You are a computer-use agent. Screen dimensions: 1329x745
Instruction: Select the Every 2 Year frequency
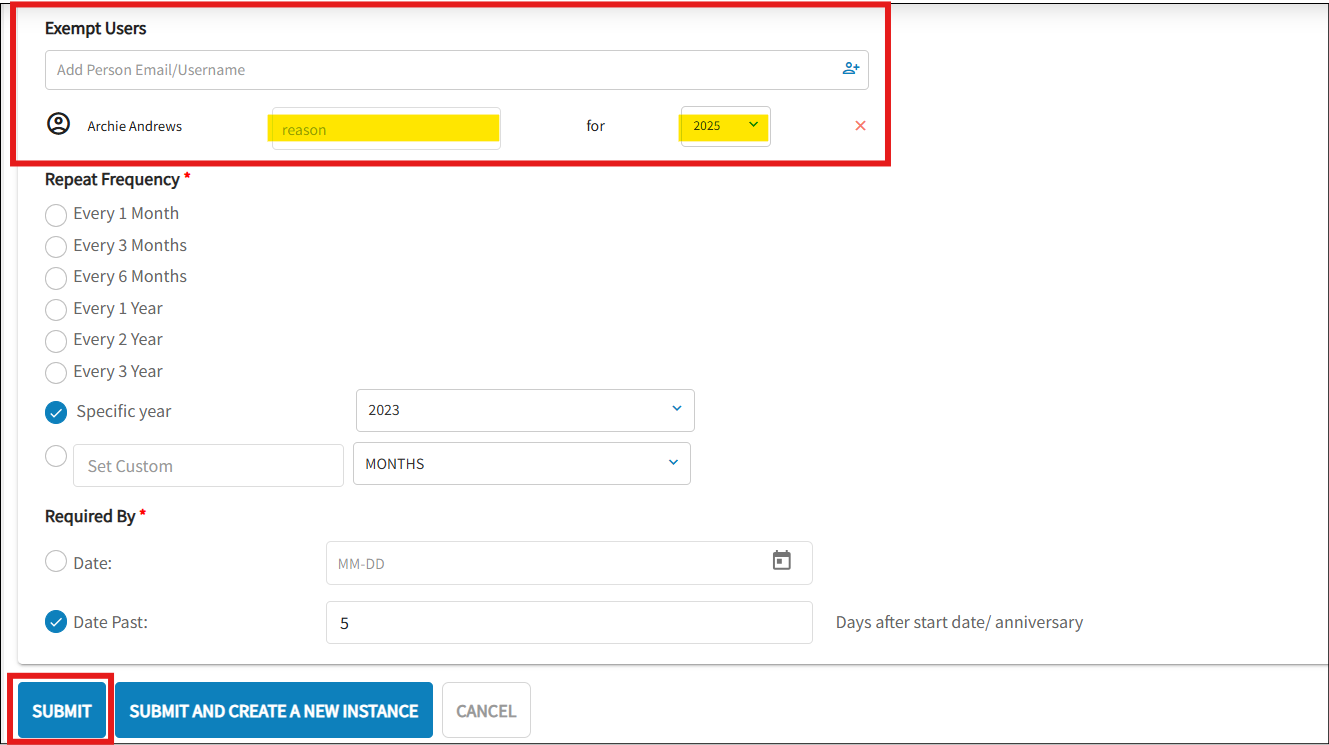pos(56,341)
